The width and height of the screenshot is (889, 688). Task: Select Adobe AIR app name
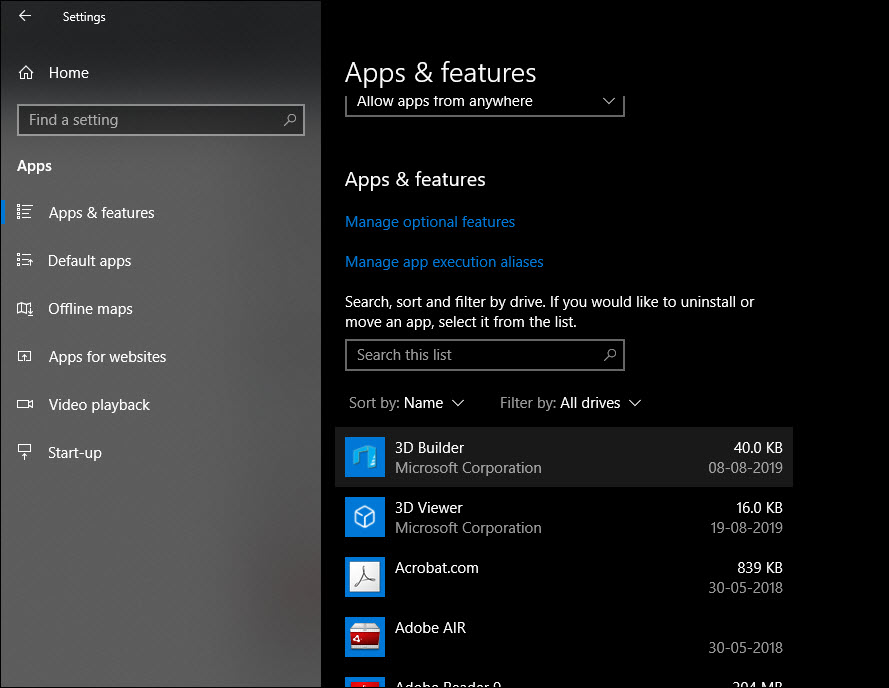430,628
